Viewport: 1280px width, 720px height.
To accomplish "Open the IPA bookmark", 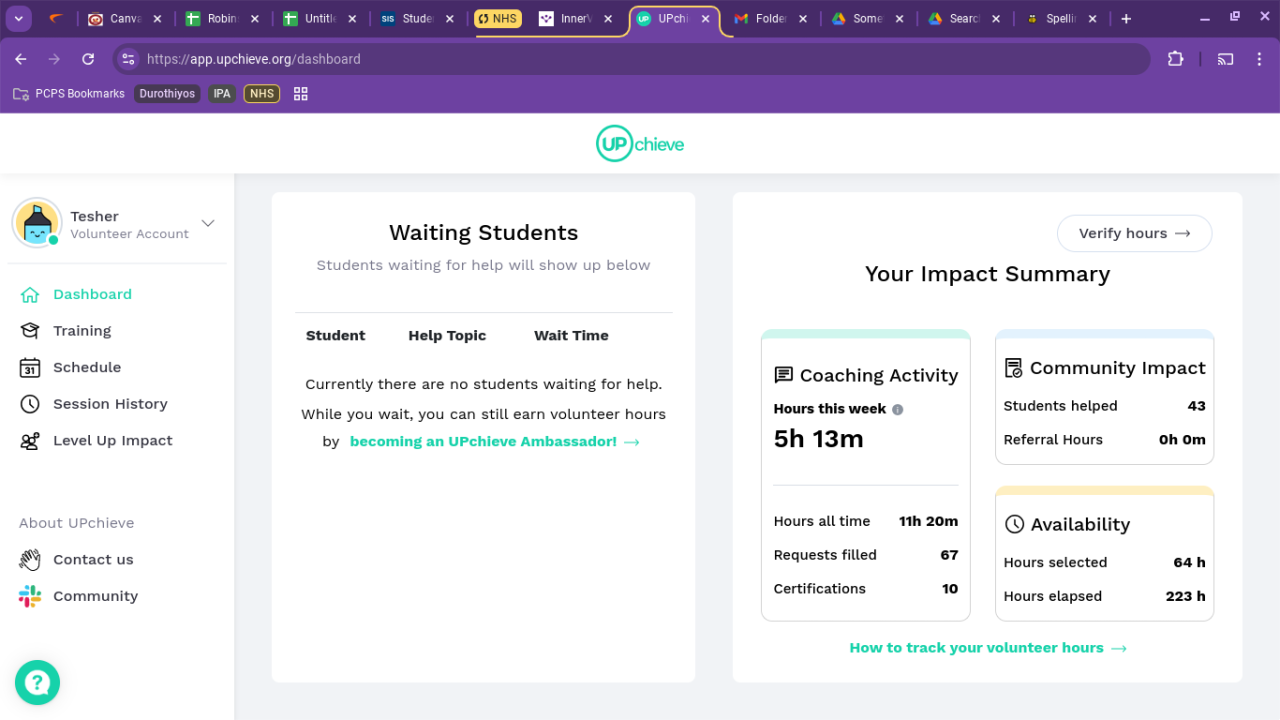I will tap(222, 94).
